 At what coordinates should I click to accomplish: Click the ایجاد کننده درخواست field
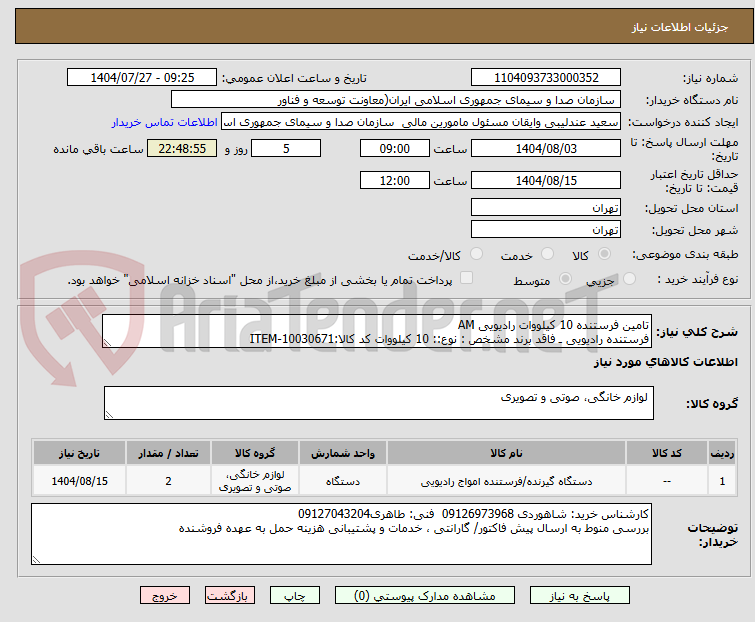click(421, 122)
